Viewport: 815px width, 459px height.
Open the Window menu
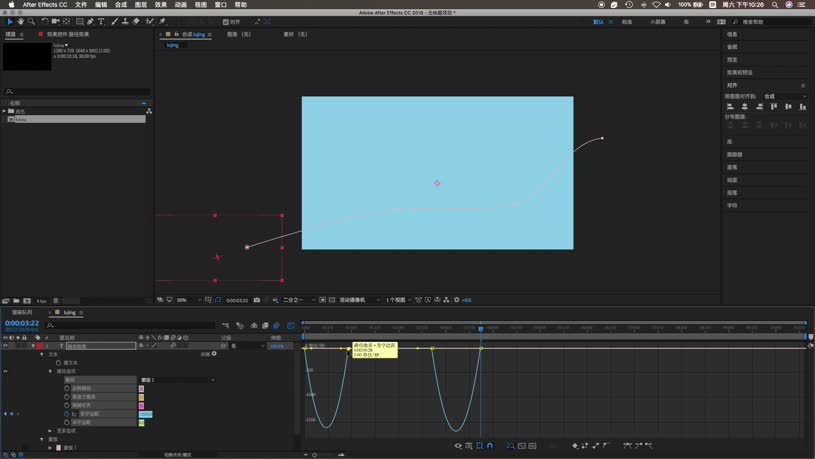[x=220, y=5]
